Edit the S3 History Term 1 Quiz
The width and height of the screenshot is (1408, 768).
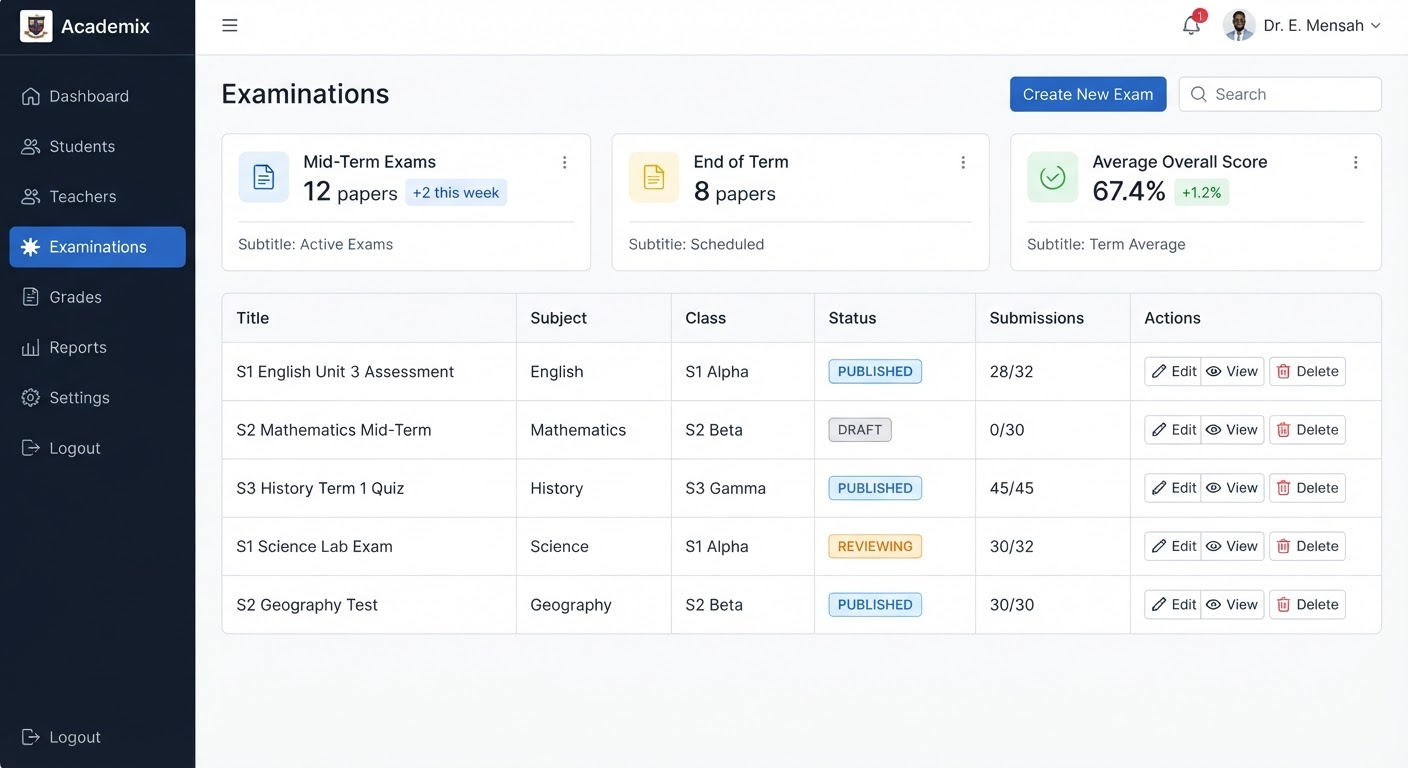coord(1173,488)
